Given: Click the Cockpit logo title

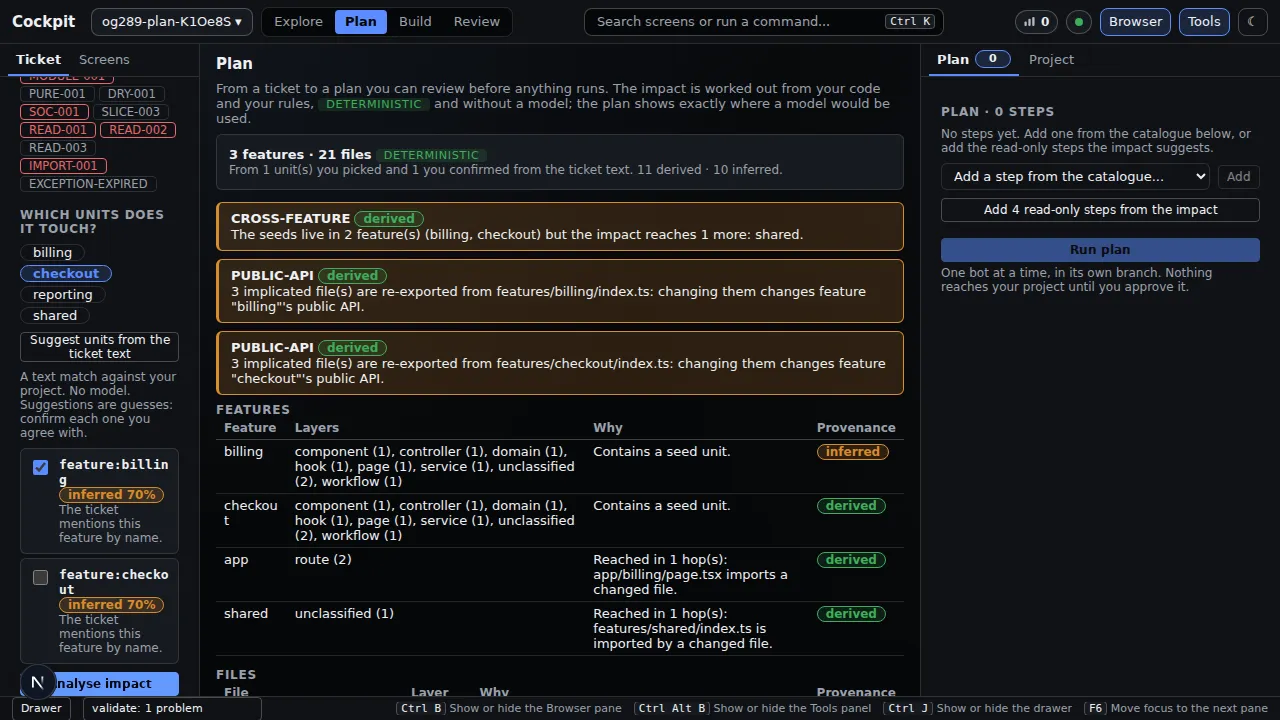Looking at the screenshot, I should click(x=43, y=21).
